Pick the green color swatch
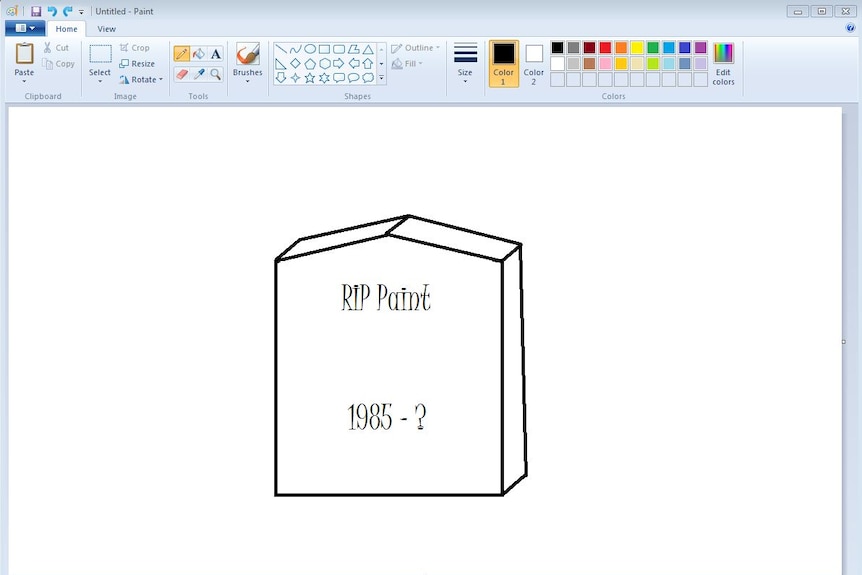Viewport: 862px width, 575px height. click(653, 48)
